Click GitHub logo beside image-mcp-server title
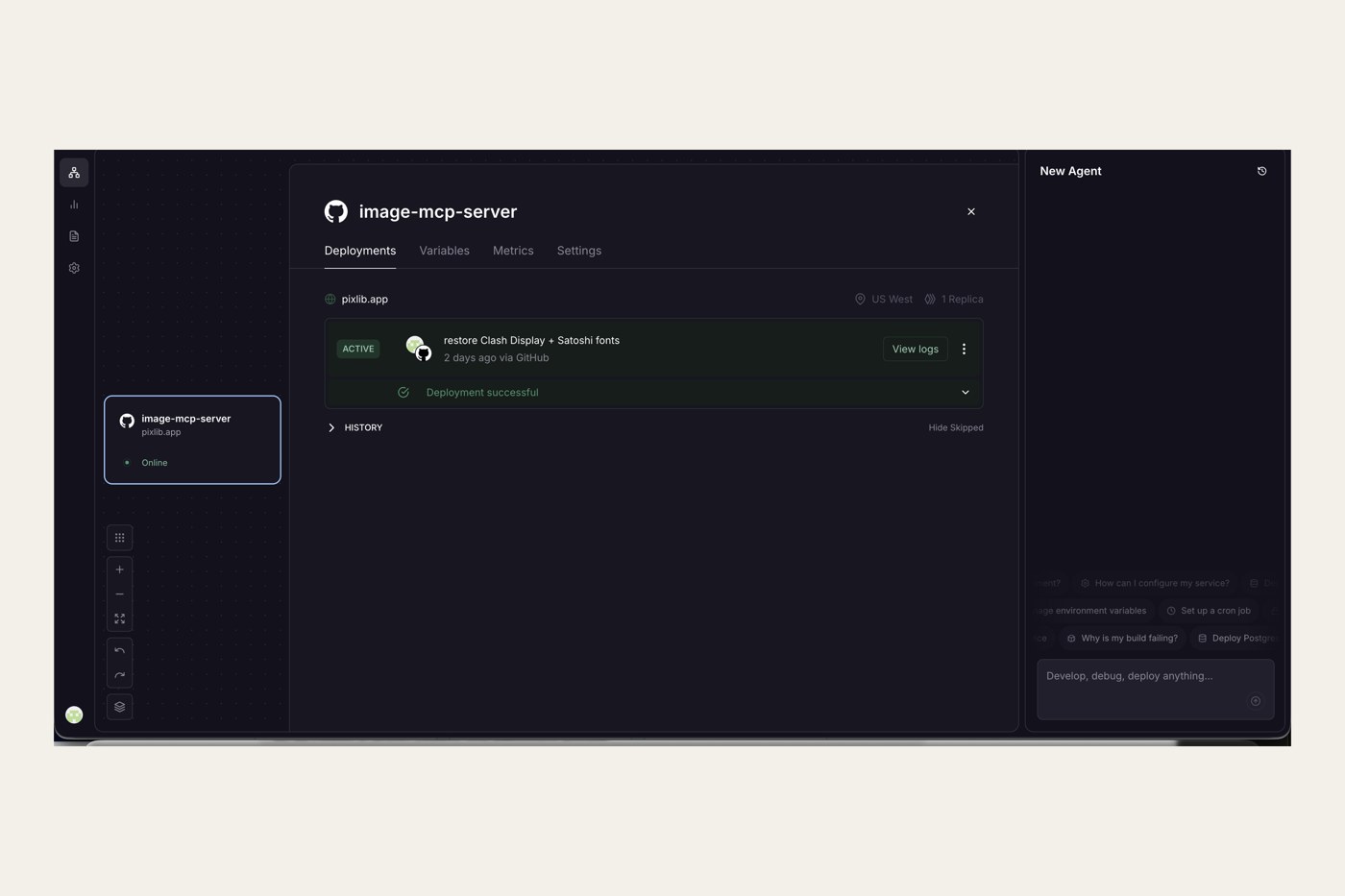Viewport: 1345px width, 896px height. pos(336,211)
